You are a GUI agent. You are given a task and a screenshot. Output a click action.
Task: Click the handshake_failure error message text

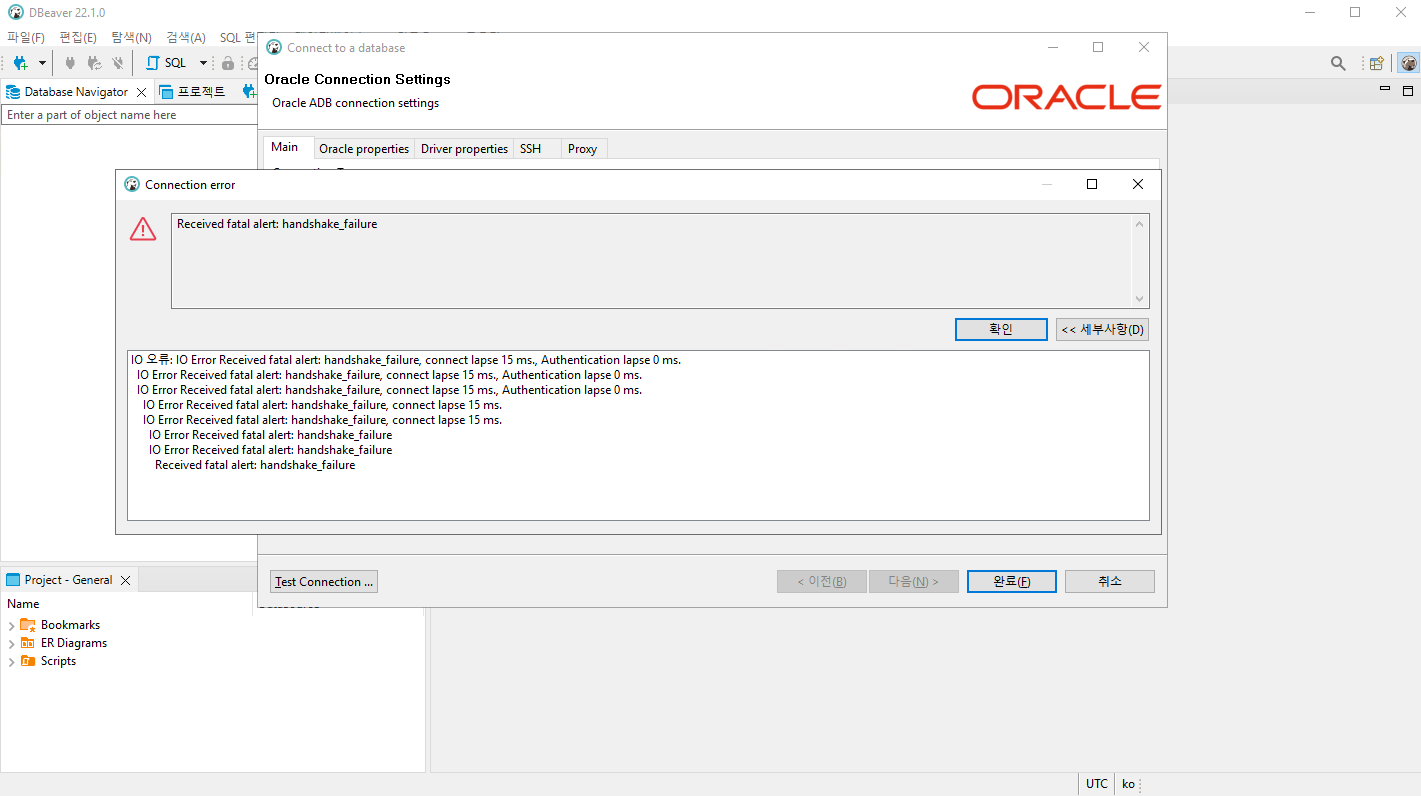tap(277, 224)
